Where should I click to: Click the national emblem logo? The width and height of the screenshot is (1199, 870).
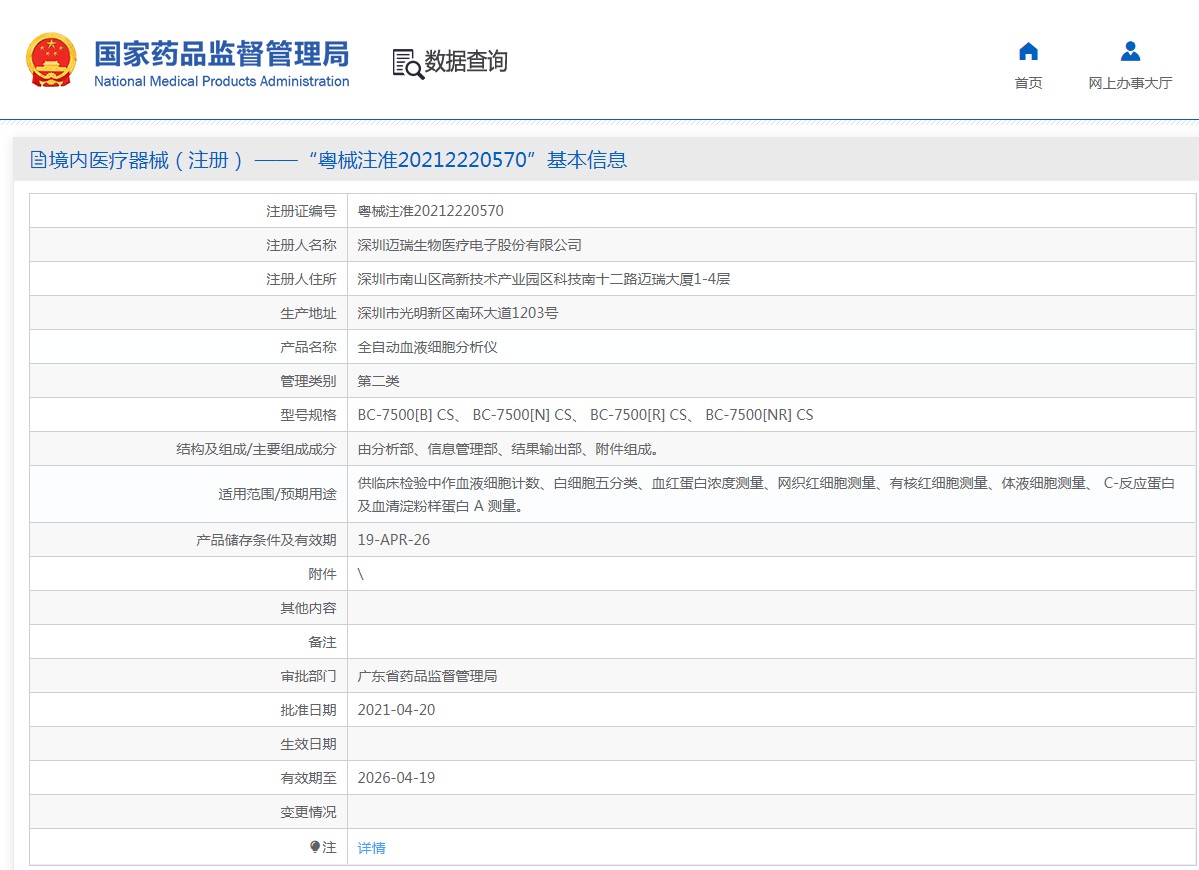(51, 61)
